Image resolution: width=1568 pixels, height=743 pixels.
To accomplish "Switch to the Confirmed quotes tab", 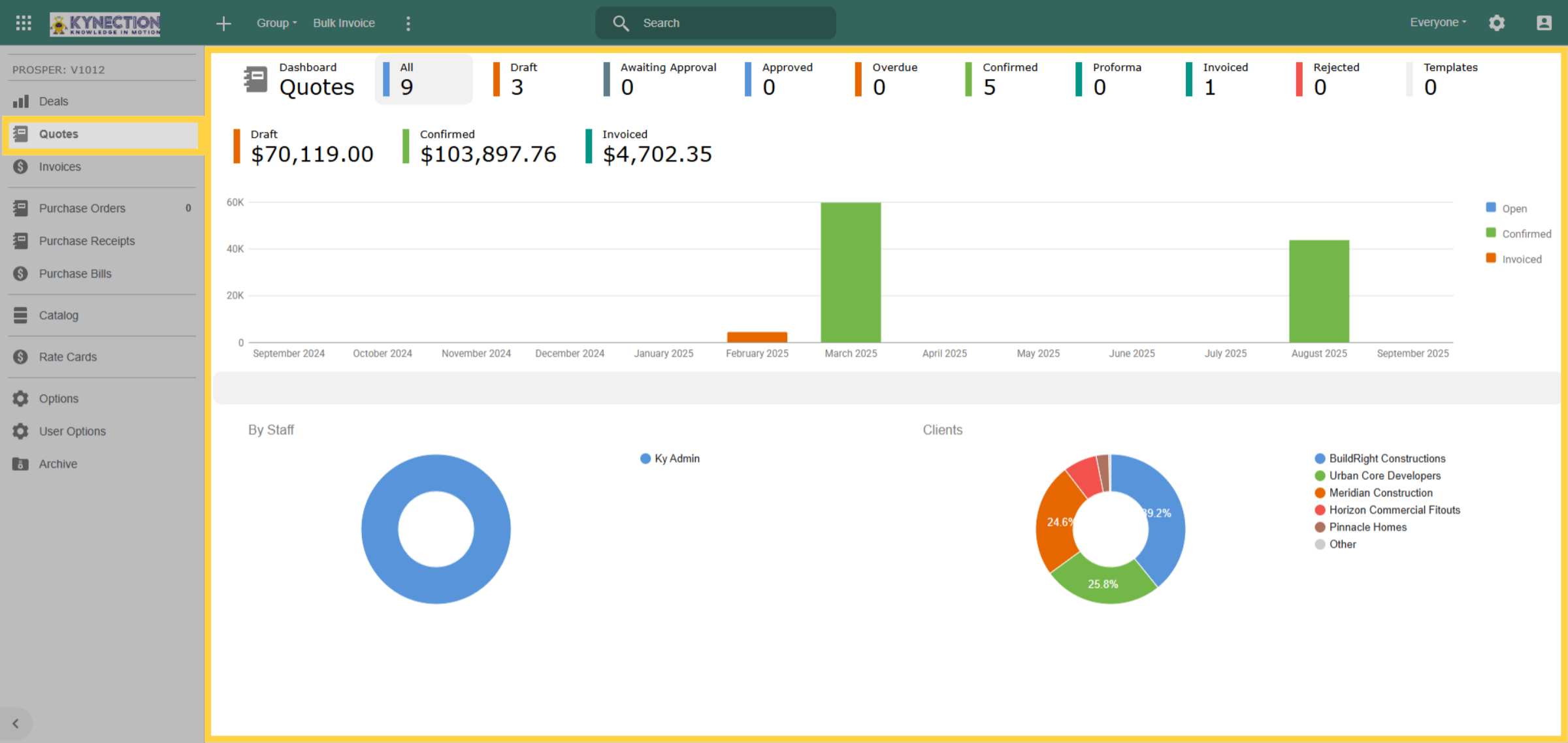I will (1005, 79).
